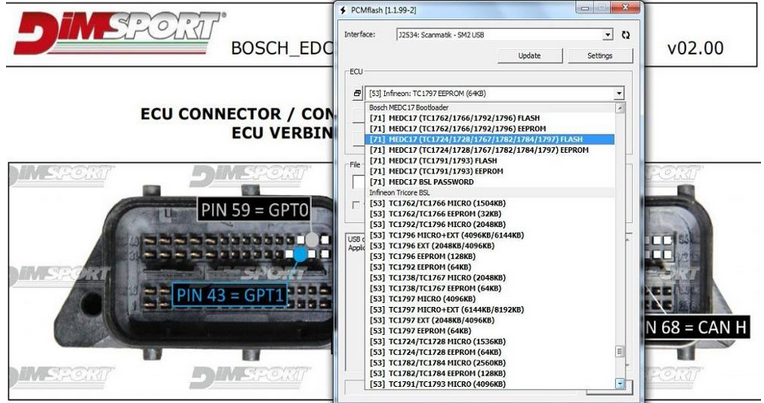Select TC1724/TC1728 MICRO (1536KB)

(x=489, y=342)
